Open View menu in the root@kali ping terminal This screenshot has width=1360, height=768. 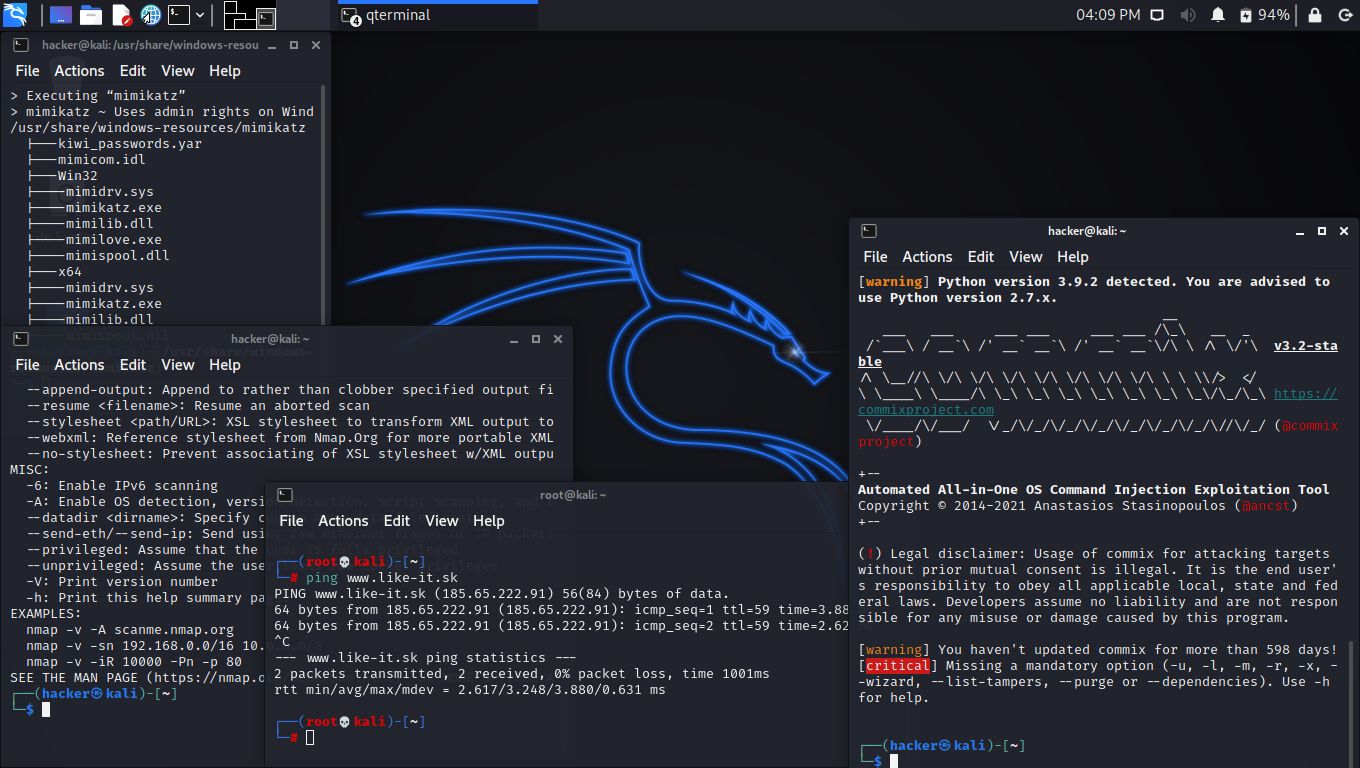tap(442, 521)
